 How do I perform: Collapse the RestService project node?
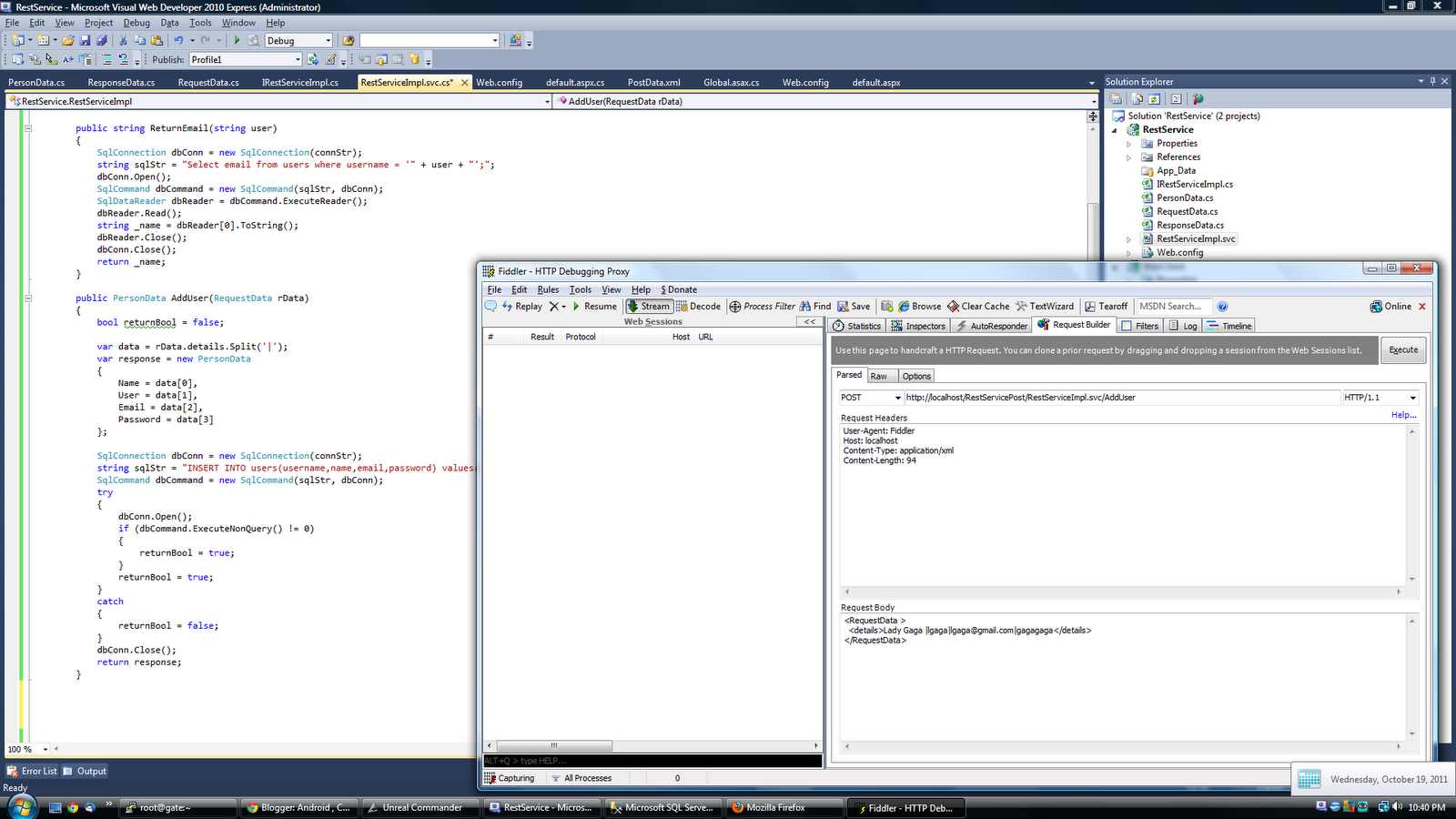[1115, 130]
